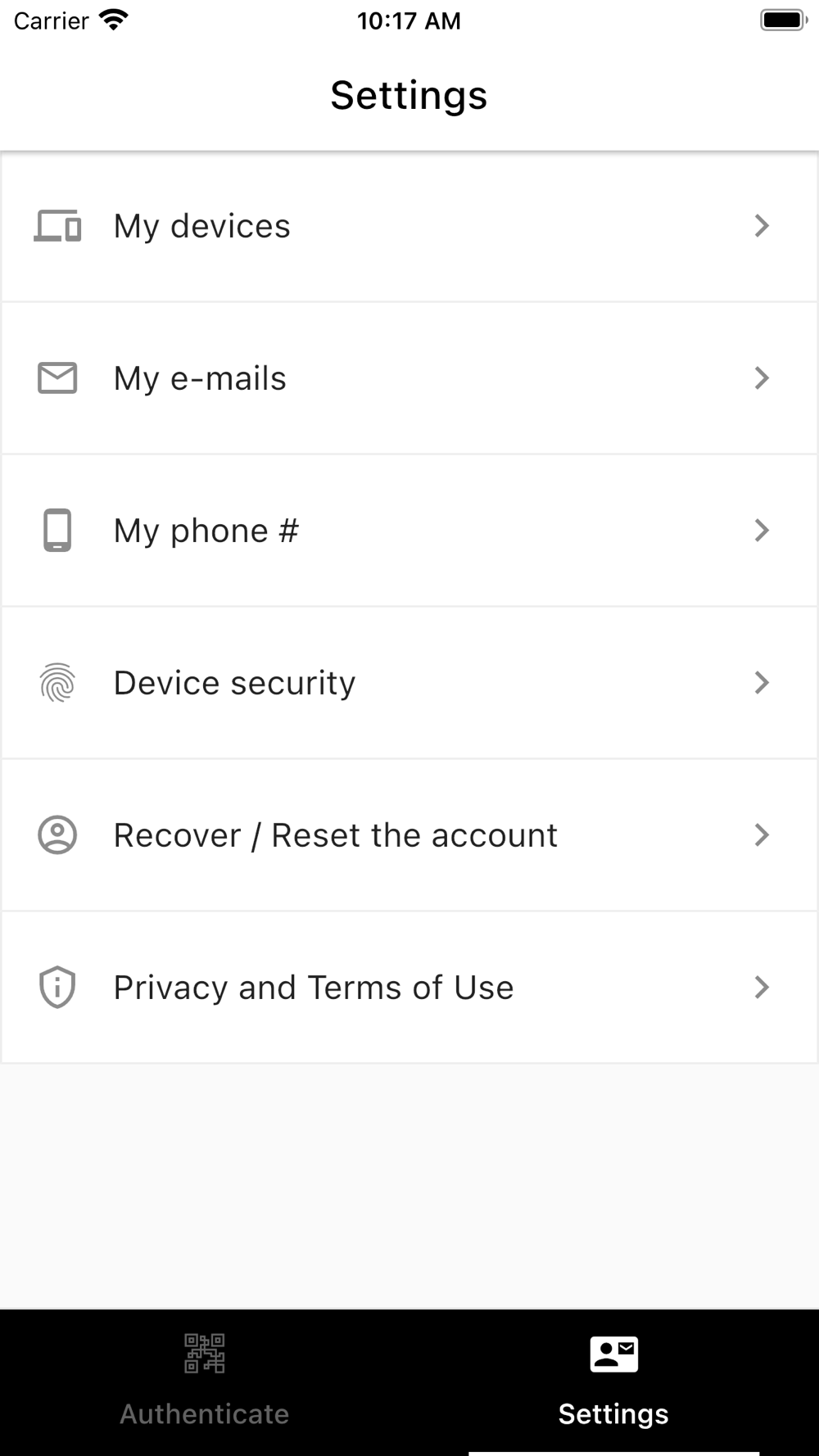Expand Privacy and Terms of Use chevron
This screenshot has width=819, height=1456.
coord(762,988)
